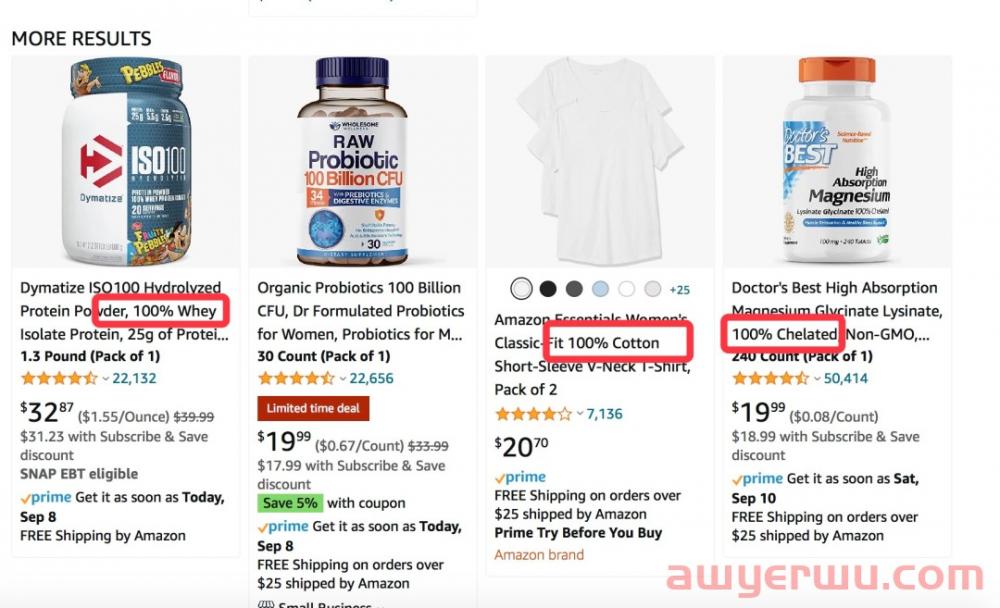1000x608 pixels.
Task: Click the Limited time deal badge
Action: pos(313,408)
